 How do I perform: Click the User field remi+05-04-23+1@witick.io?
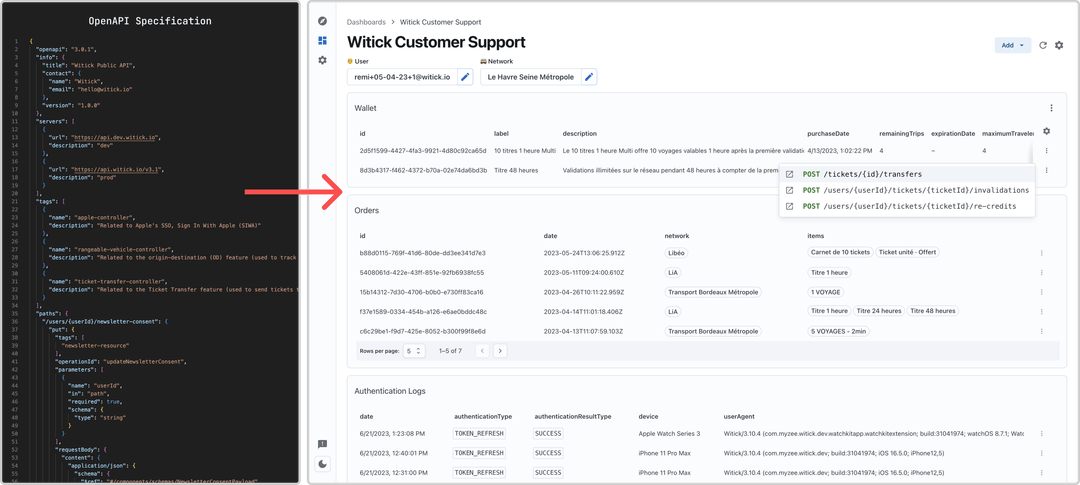[402, 77]
